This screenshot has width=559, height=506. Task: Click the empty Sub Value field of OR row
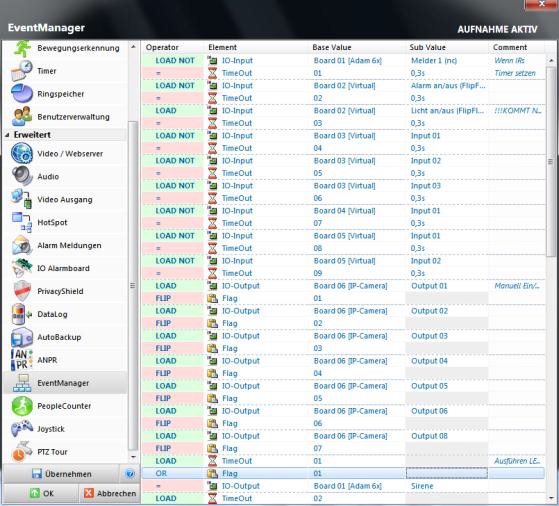[x=447, y=473]
